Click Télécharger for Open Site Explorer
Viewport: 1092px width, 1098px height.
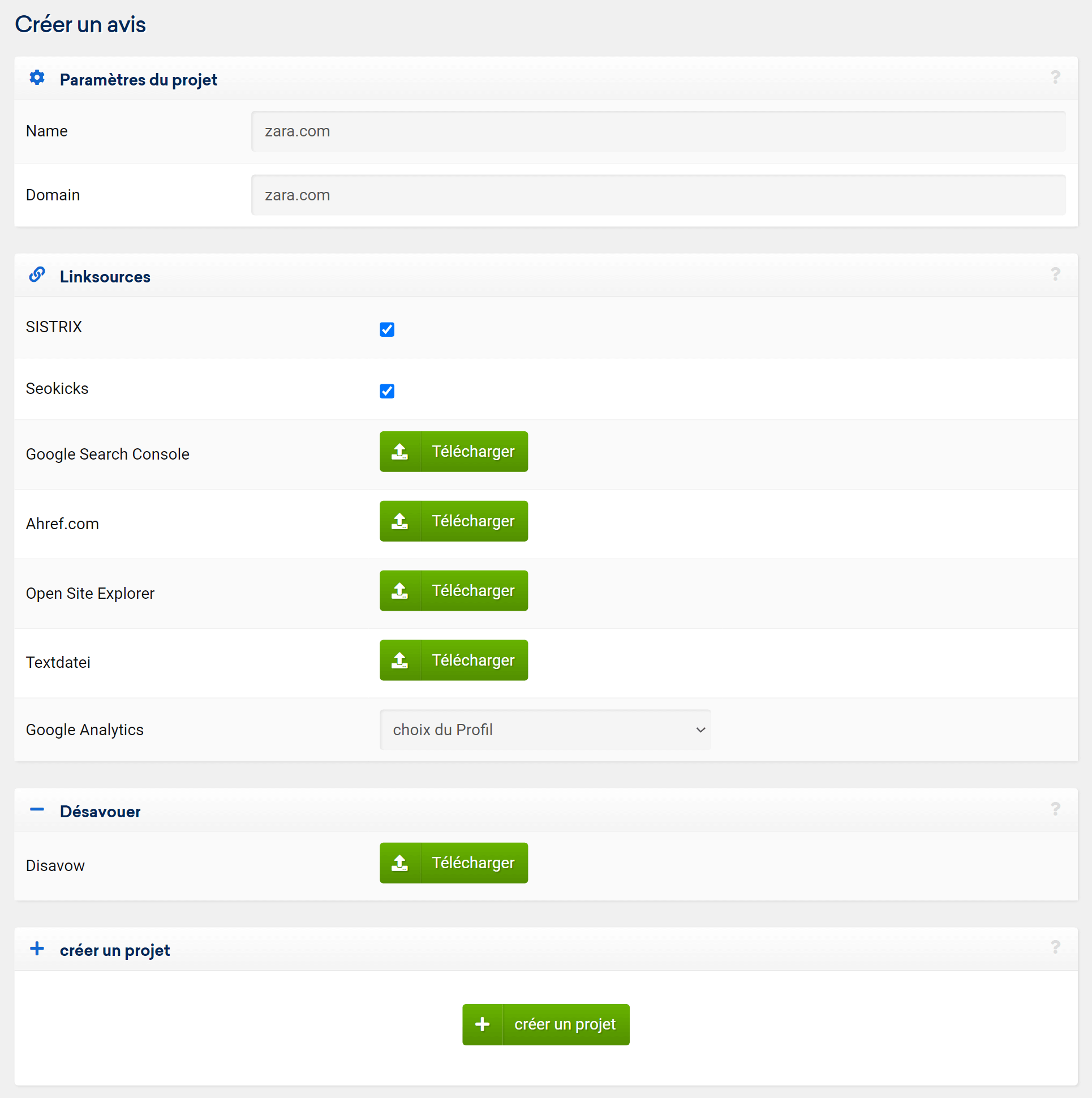point(453,591)
